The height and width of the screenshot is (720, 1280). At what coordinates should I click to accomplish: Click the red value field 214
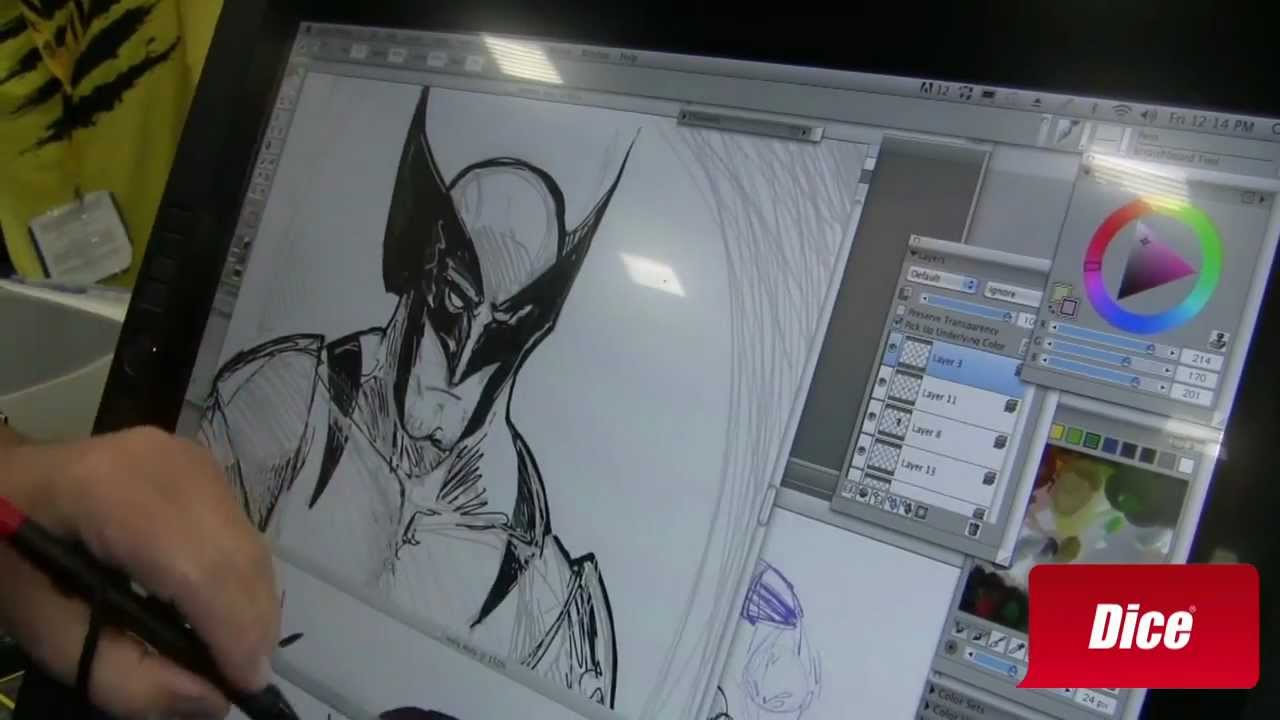(x=1201, y=358)
